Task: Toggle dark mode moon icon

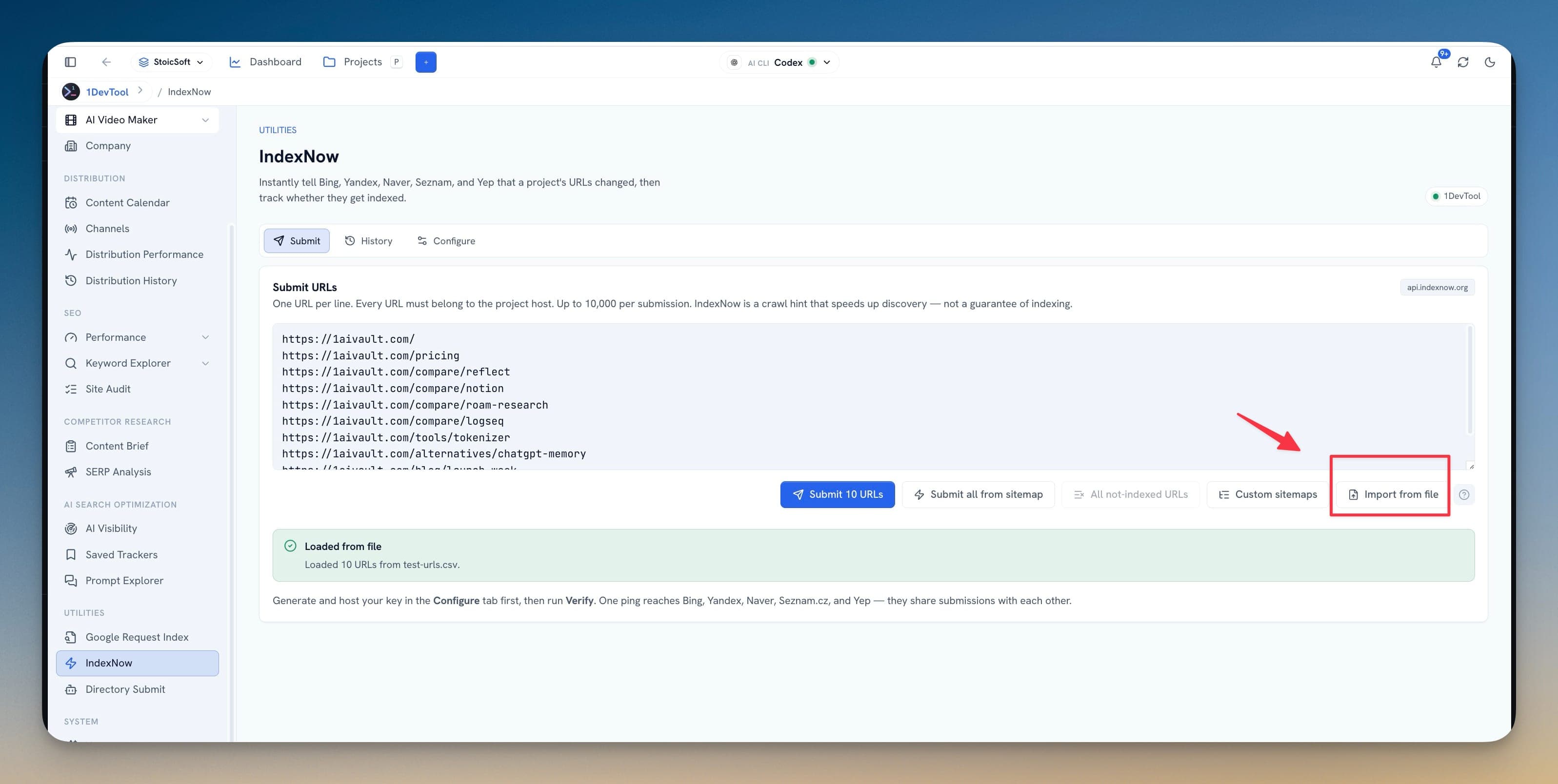Action: pos(1490,61)
